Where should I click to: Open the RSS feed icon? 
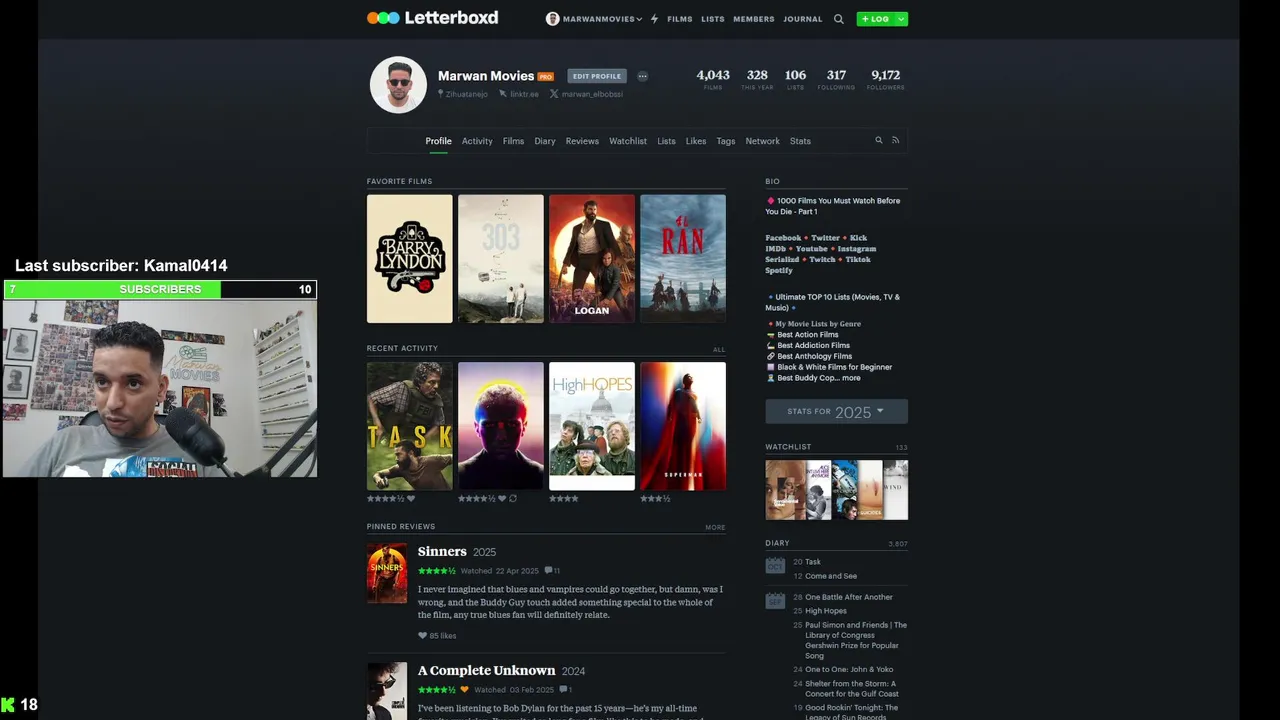coord(895,140)
